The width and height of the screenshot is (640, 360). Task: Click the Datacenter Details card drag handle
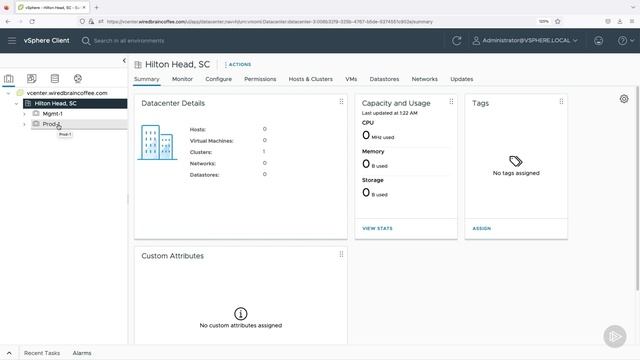pyautogui.click(x=341, y=102)
